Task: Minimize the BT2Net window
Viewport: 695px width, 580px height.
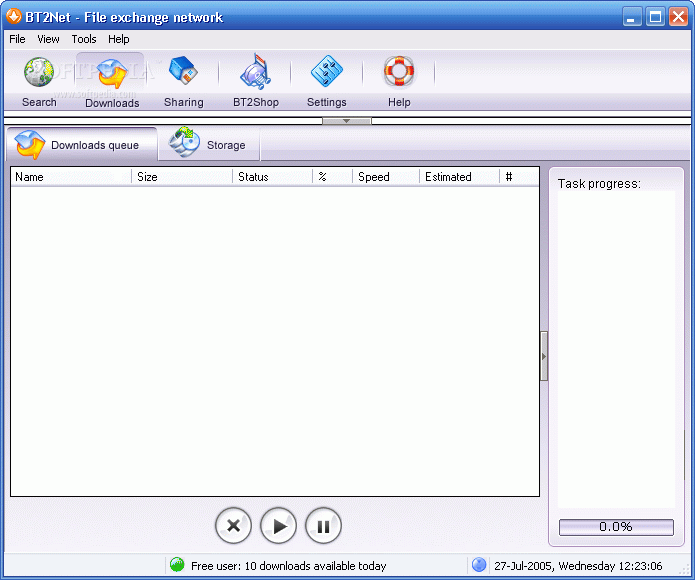Action: pos(632,17)
